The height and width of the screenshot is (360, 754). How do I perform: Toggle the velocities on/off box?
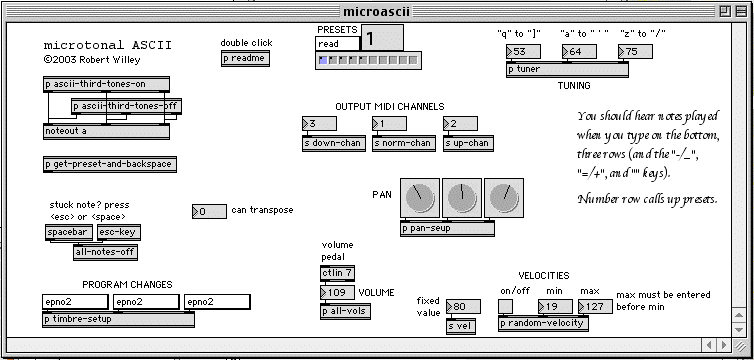pyautogui.click(x=505, y=306)
